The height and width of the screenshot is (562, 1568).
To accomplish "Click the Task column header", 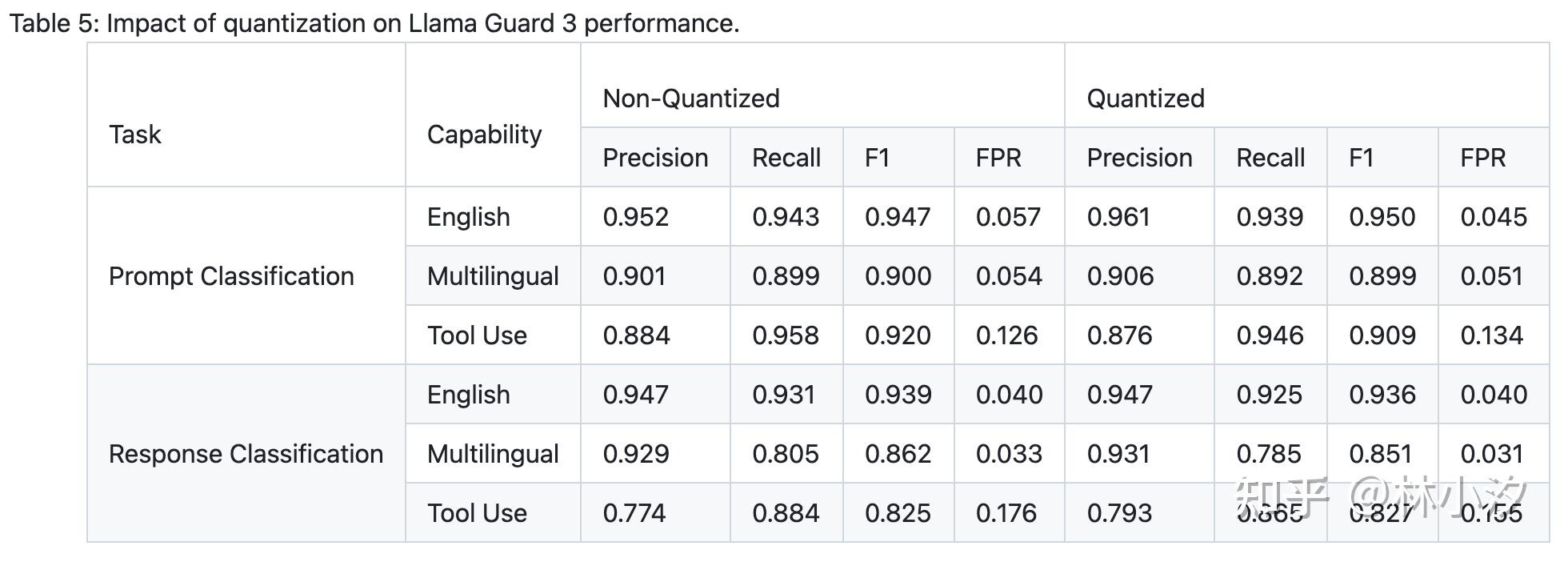I will coord(135,134).
